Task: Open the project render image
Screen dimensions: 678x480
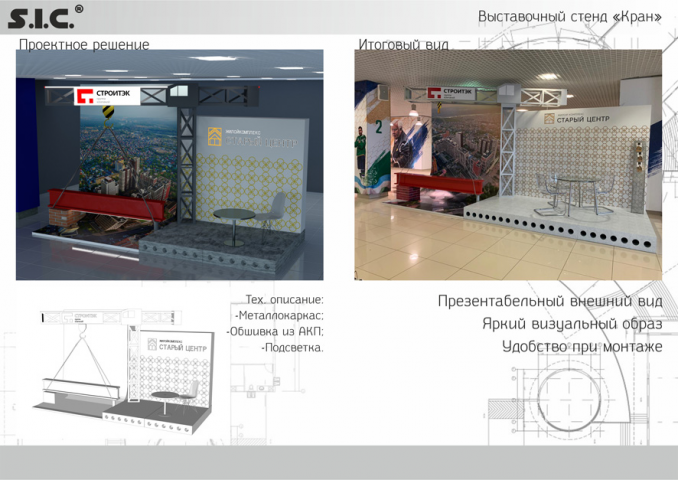Action: (x=170, y=165)
